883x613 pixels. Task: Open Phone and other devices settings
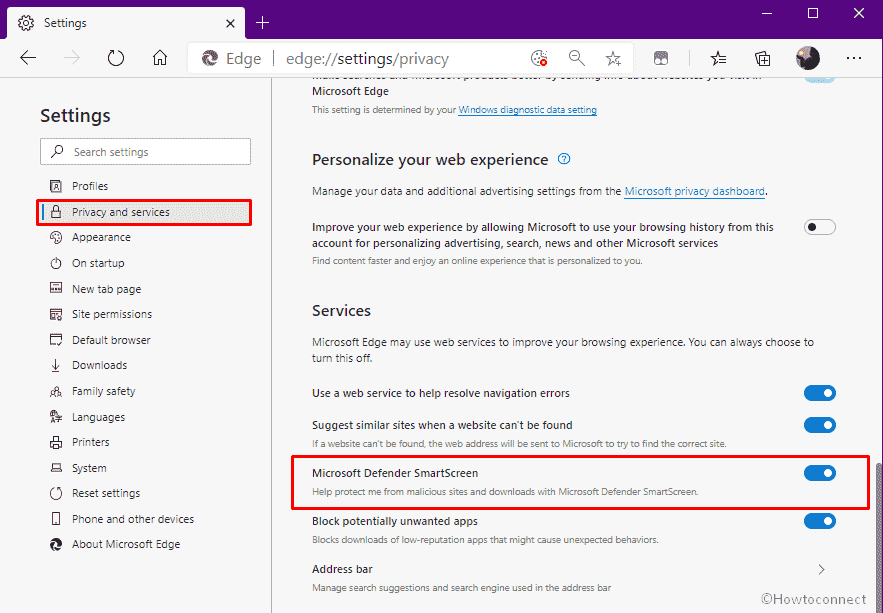[x=133, y=519]
